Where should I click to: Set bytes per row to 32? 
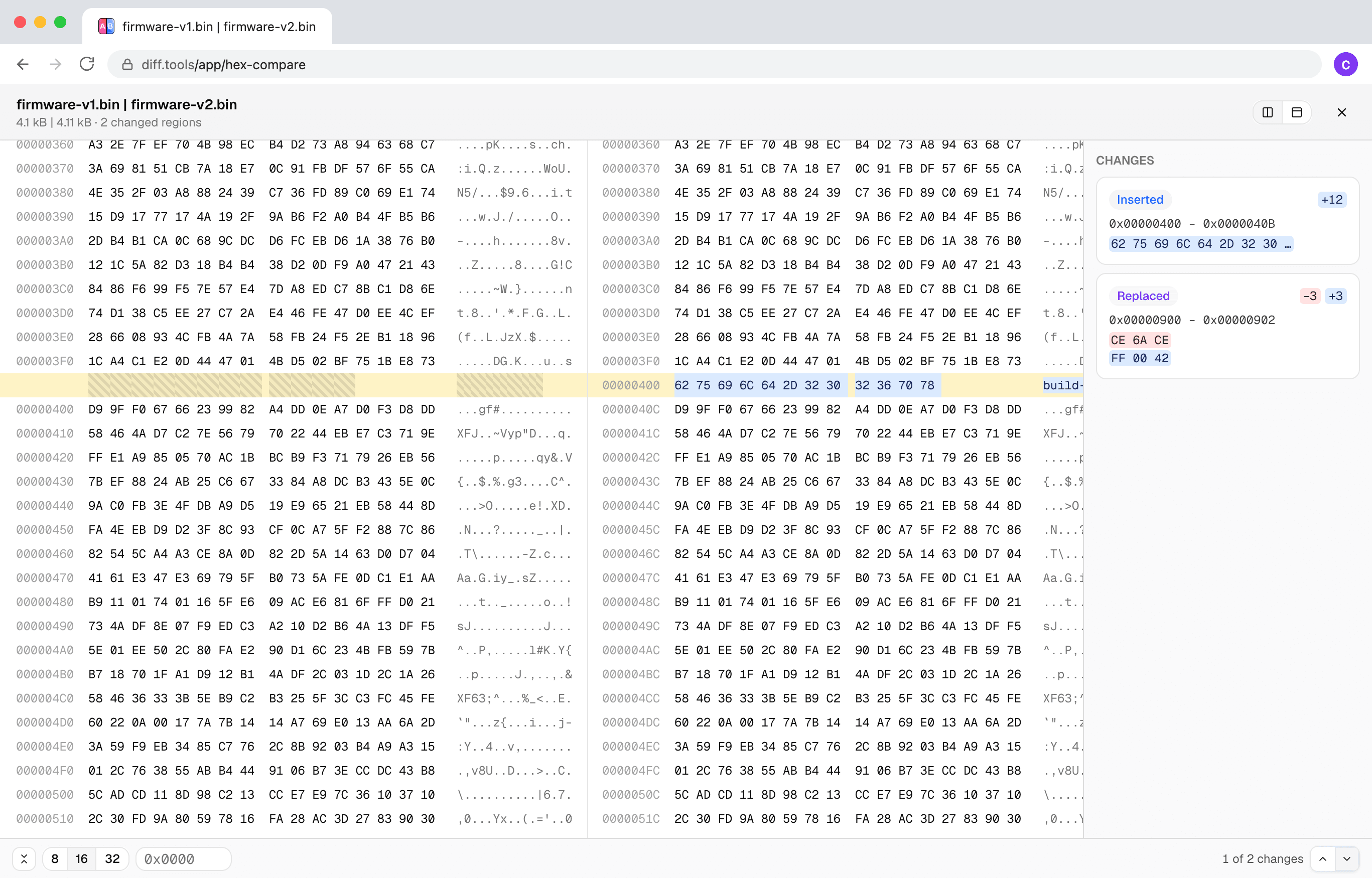[x=112, y=858]
